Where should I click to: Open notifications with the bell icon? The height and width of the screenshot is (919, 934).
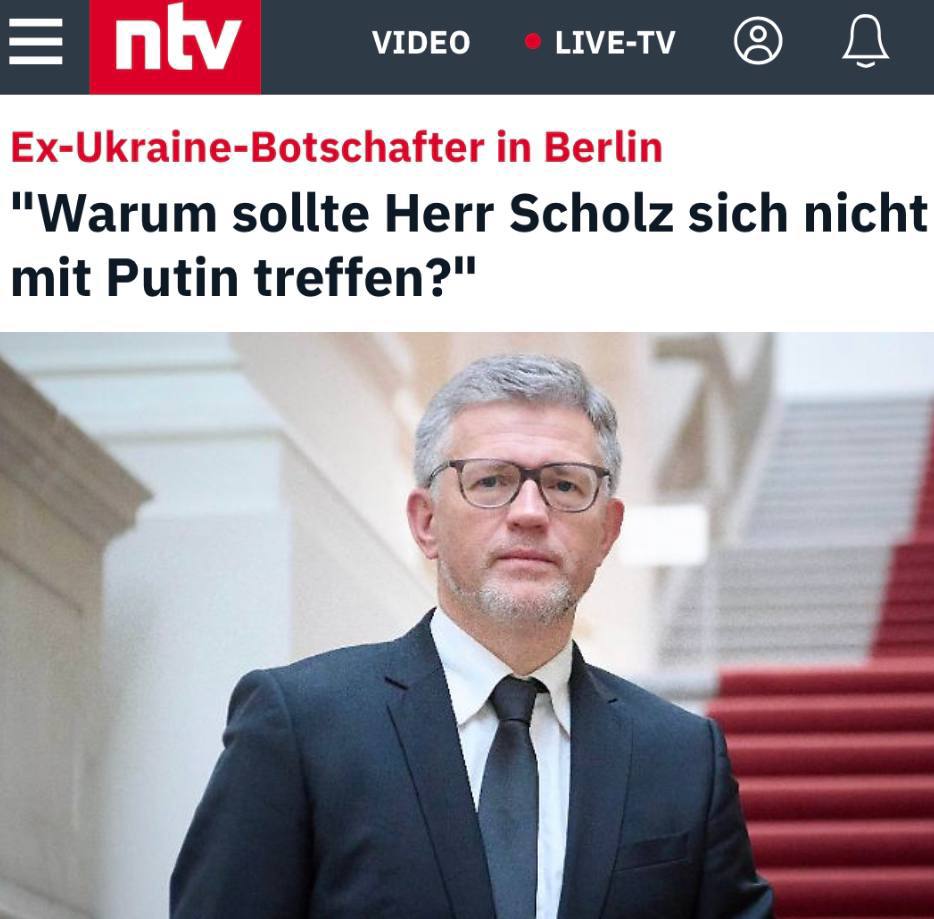(865, 41)
